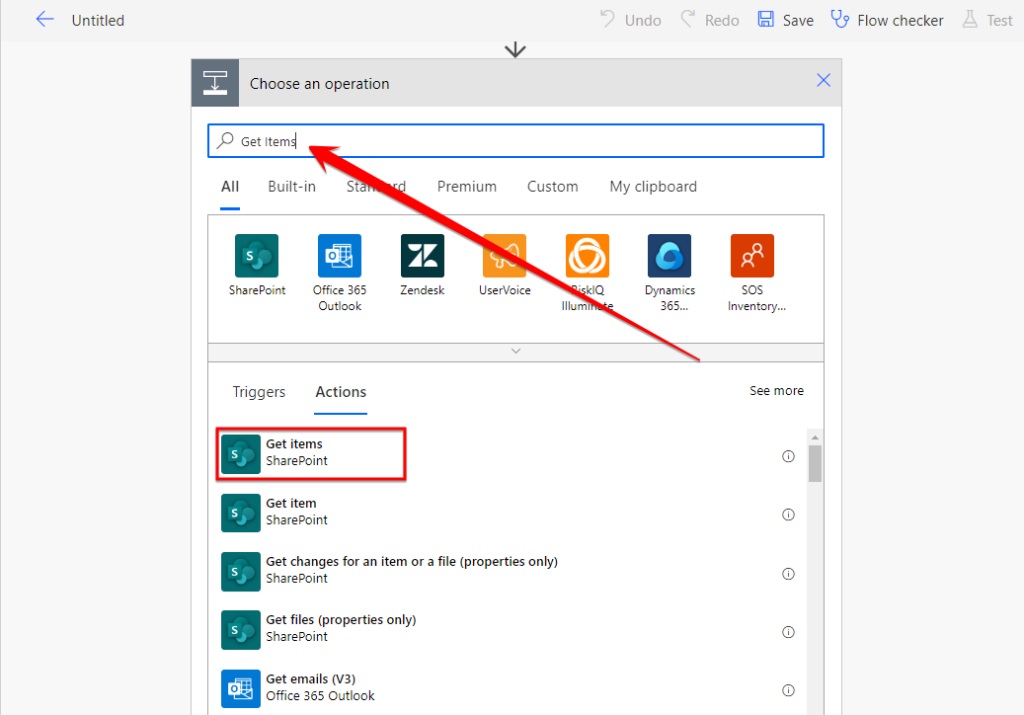Open the My clipboard tab
1024x715 pixels.
tap(653, 187)
